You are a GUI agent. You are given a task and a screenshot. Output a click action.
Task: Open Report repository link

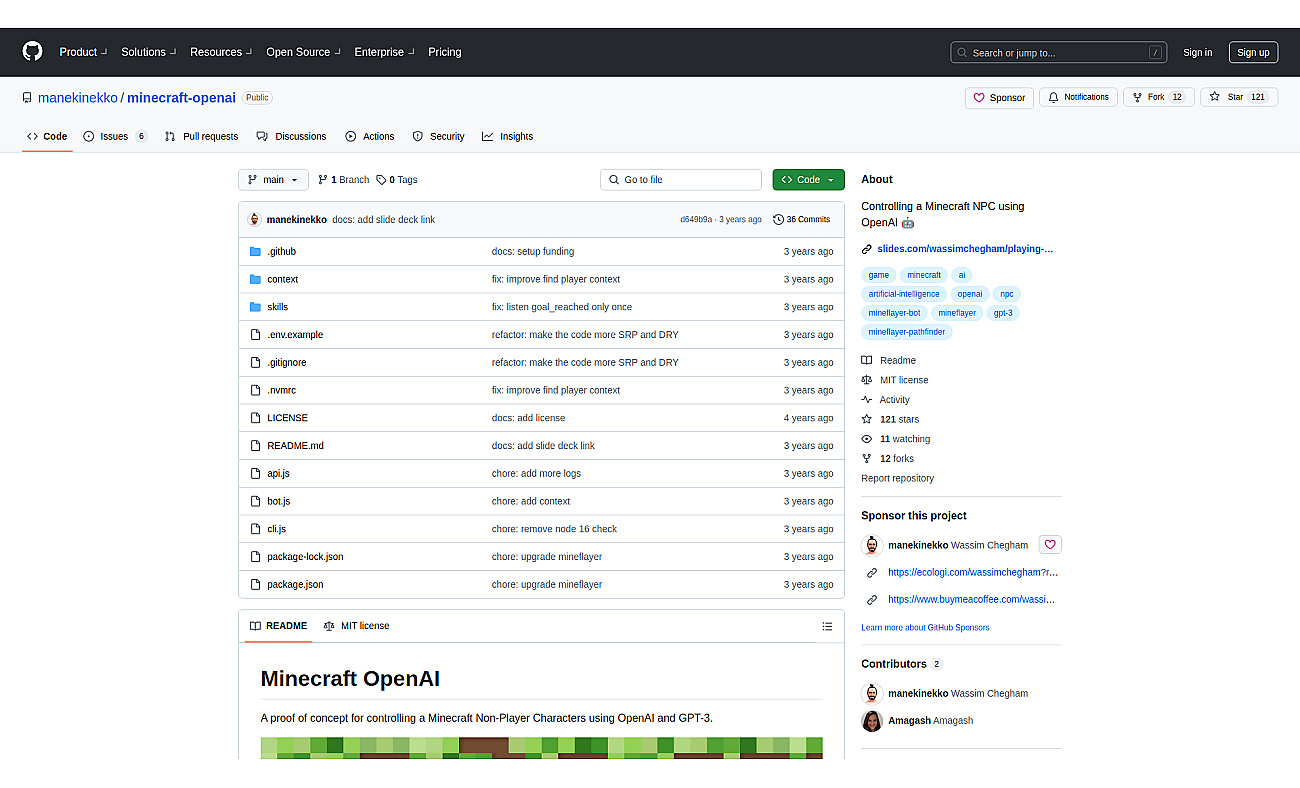pos(897,478)
